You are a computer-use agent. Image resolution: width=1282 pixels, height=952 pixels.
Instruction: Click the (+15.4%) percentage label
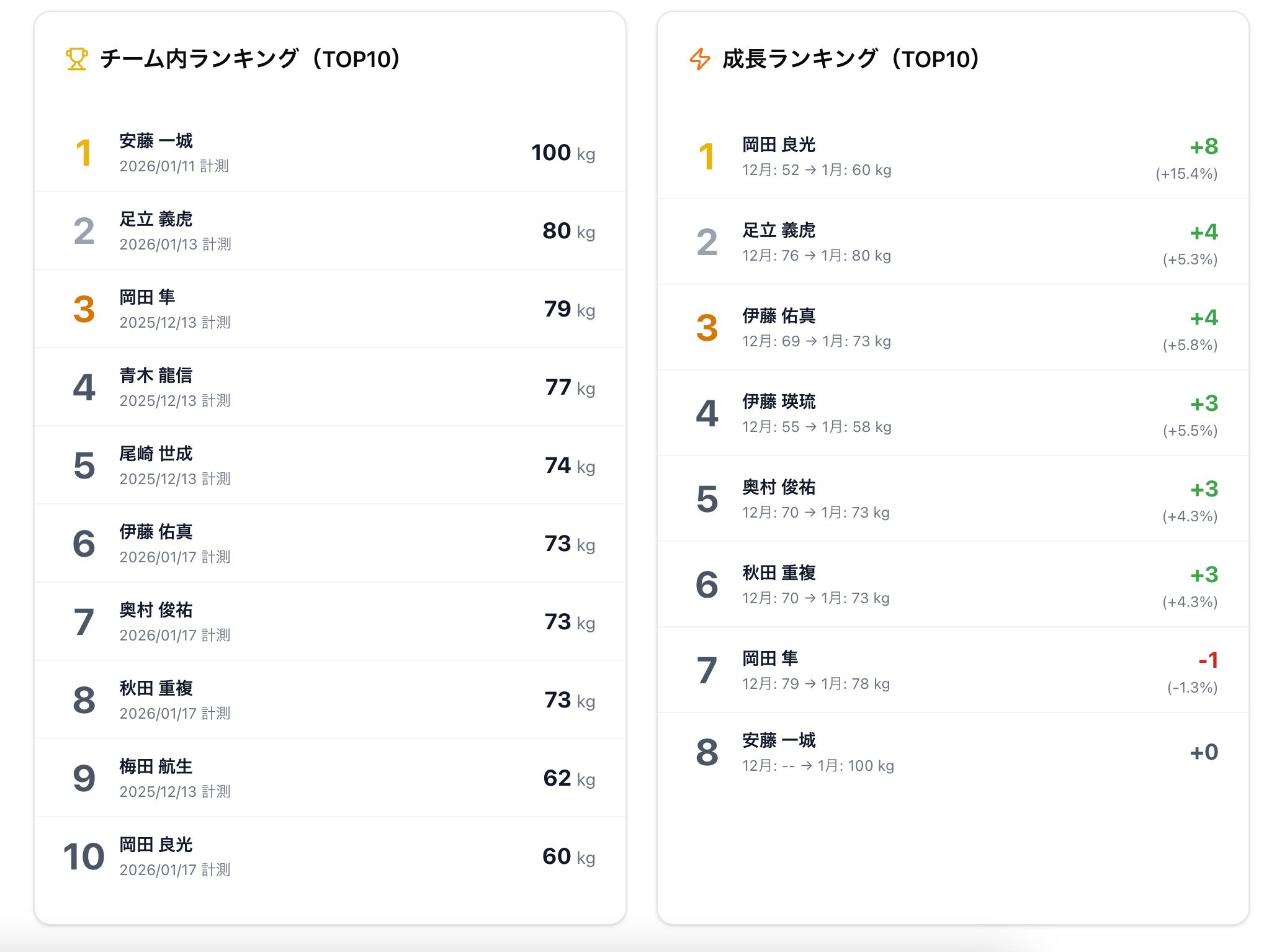pyautogui.click(x=1186, y=174)
